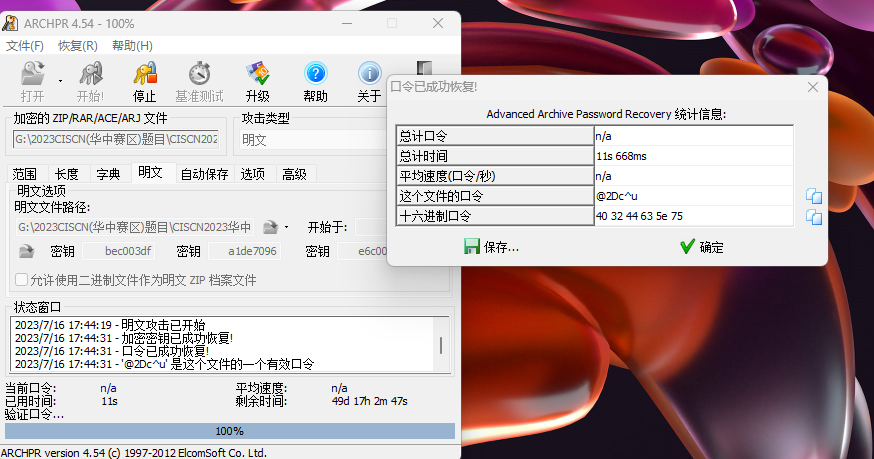Expand the dropdown arrow next to 打开

[60, 81]
